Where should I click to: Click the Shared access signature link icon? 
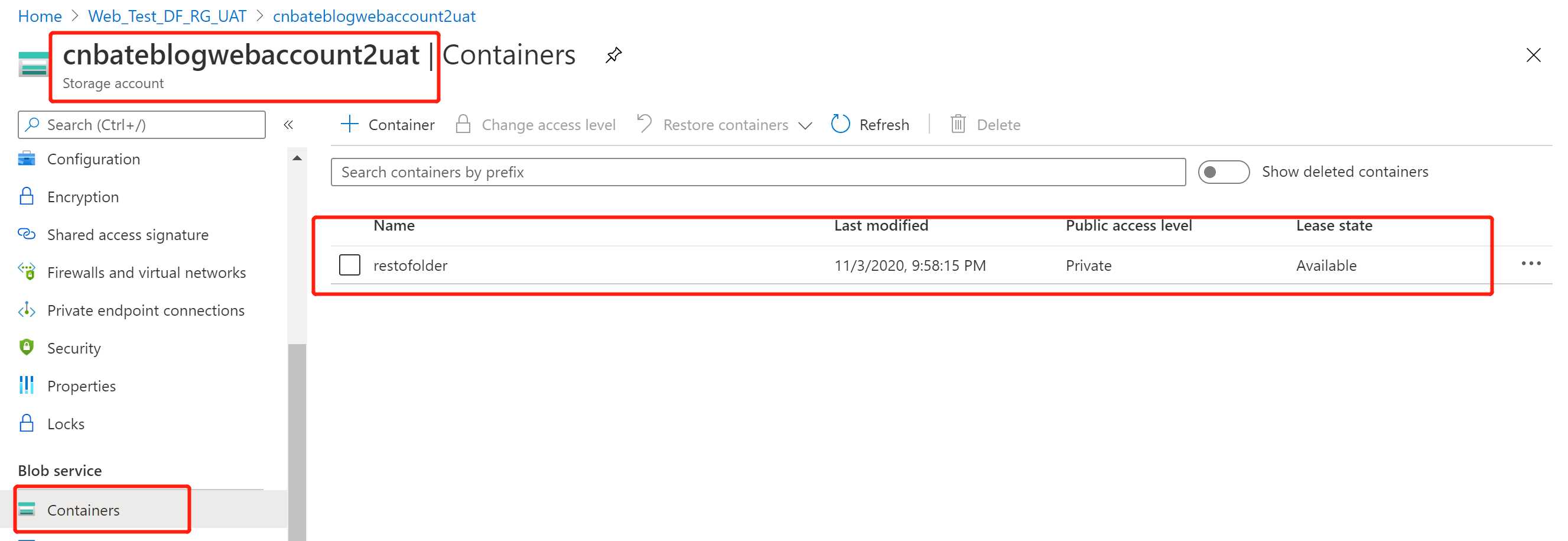click(27, 234)
